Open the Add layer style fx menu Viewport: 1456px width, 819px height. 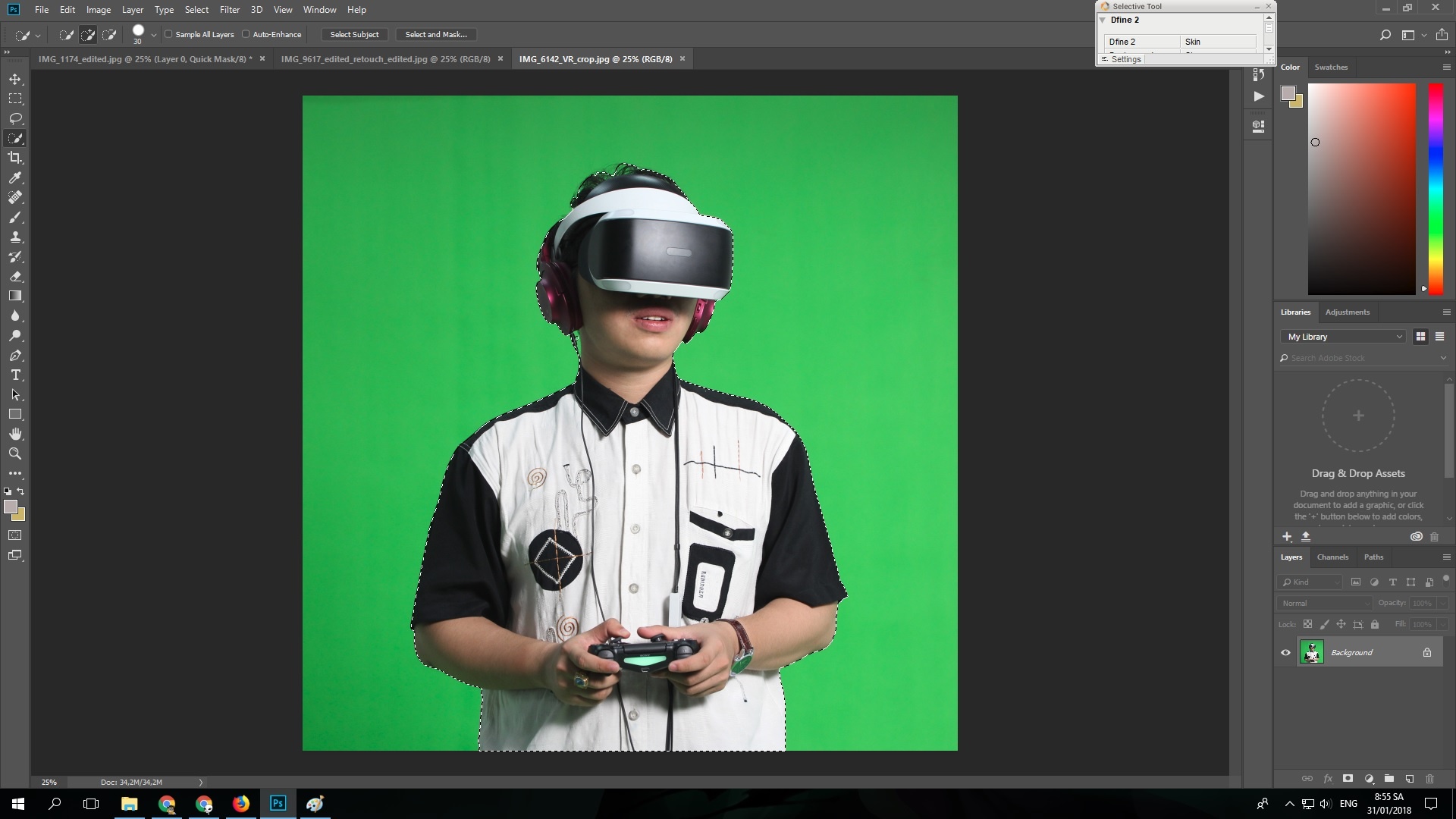coord(1329,779)
